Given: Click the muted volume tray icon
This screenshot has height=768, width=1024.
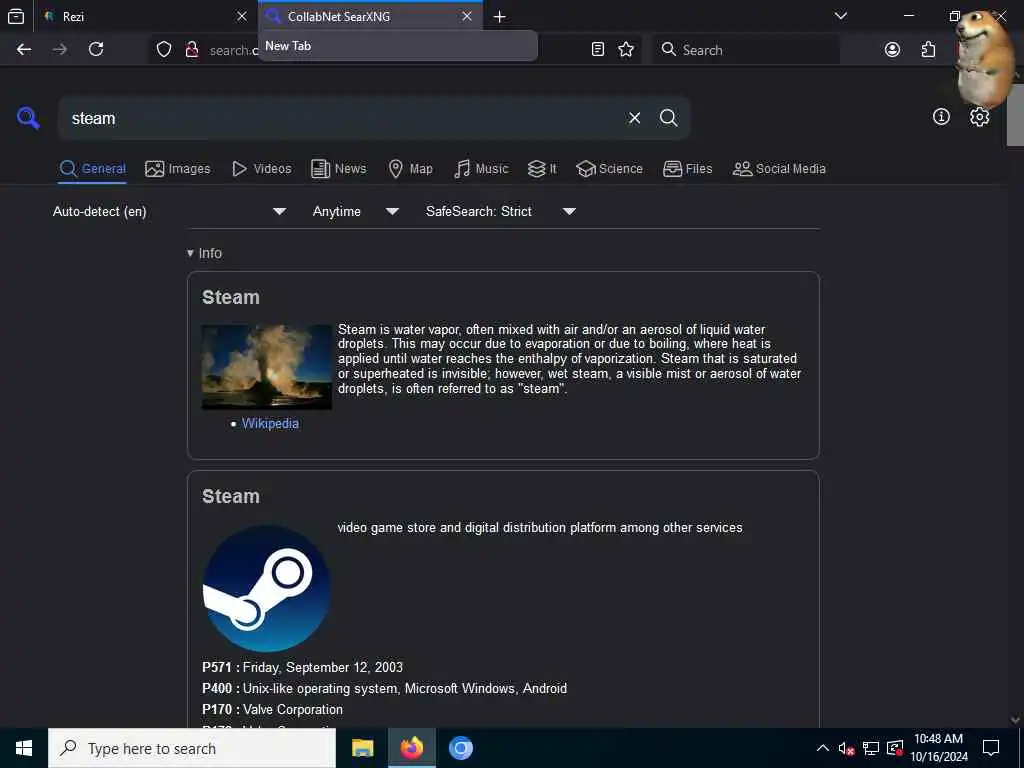Looking at the screenshot, I should point(846,748).
